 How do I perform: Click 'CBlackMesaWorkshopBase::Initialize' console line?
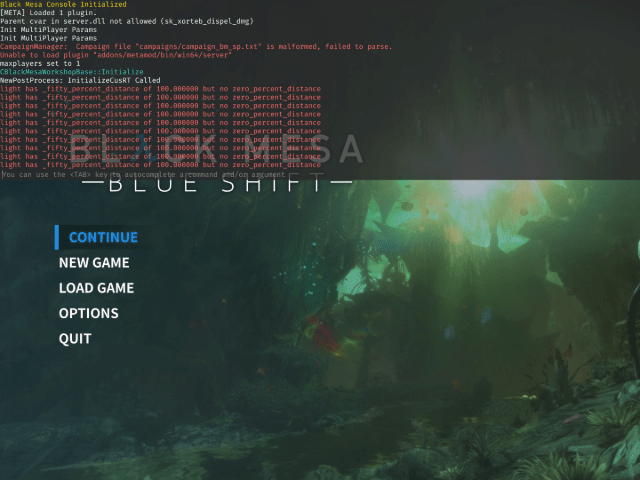click(71, 72)
